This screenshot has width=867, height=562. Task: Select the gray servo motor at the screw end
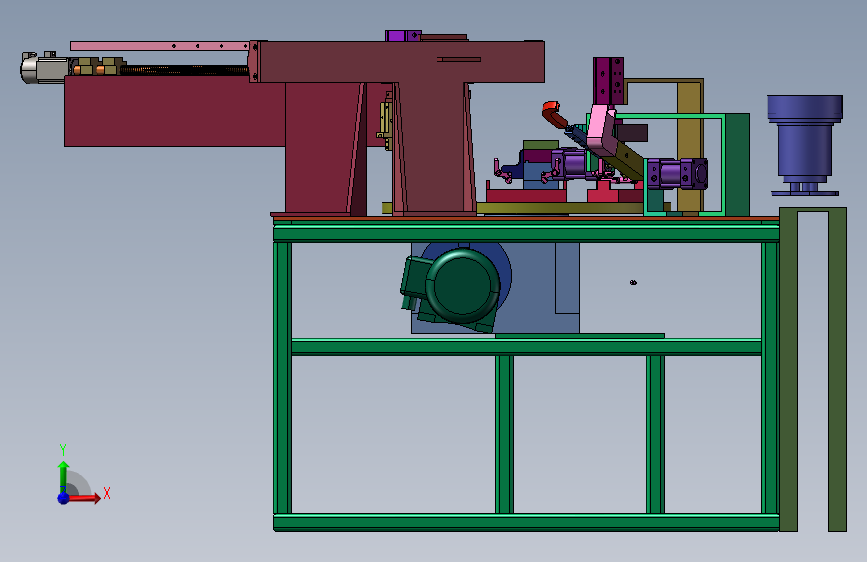tap(44, 67)
